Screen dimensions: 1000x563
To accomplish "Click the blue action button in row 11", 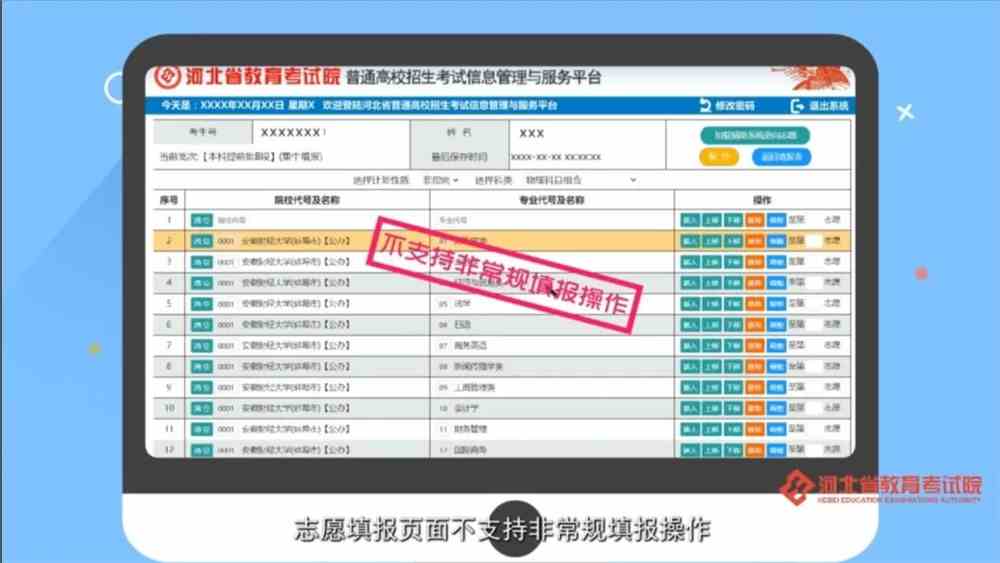I will click(x=776, y=429).
